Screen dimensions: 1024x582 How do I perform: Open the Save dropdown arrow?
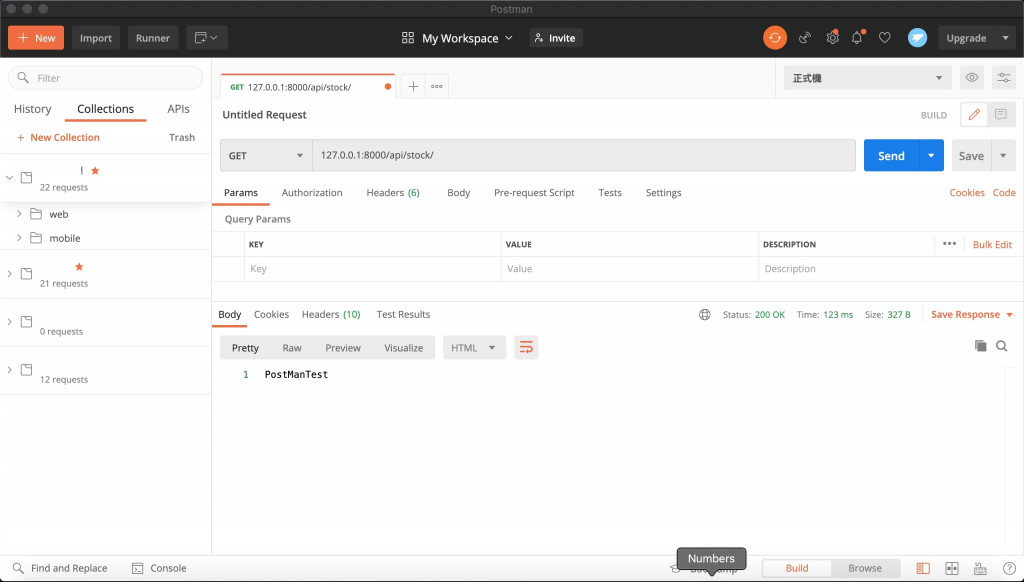1004,155
